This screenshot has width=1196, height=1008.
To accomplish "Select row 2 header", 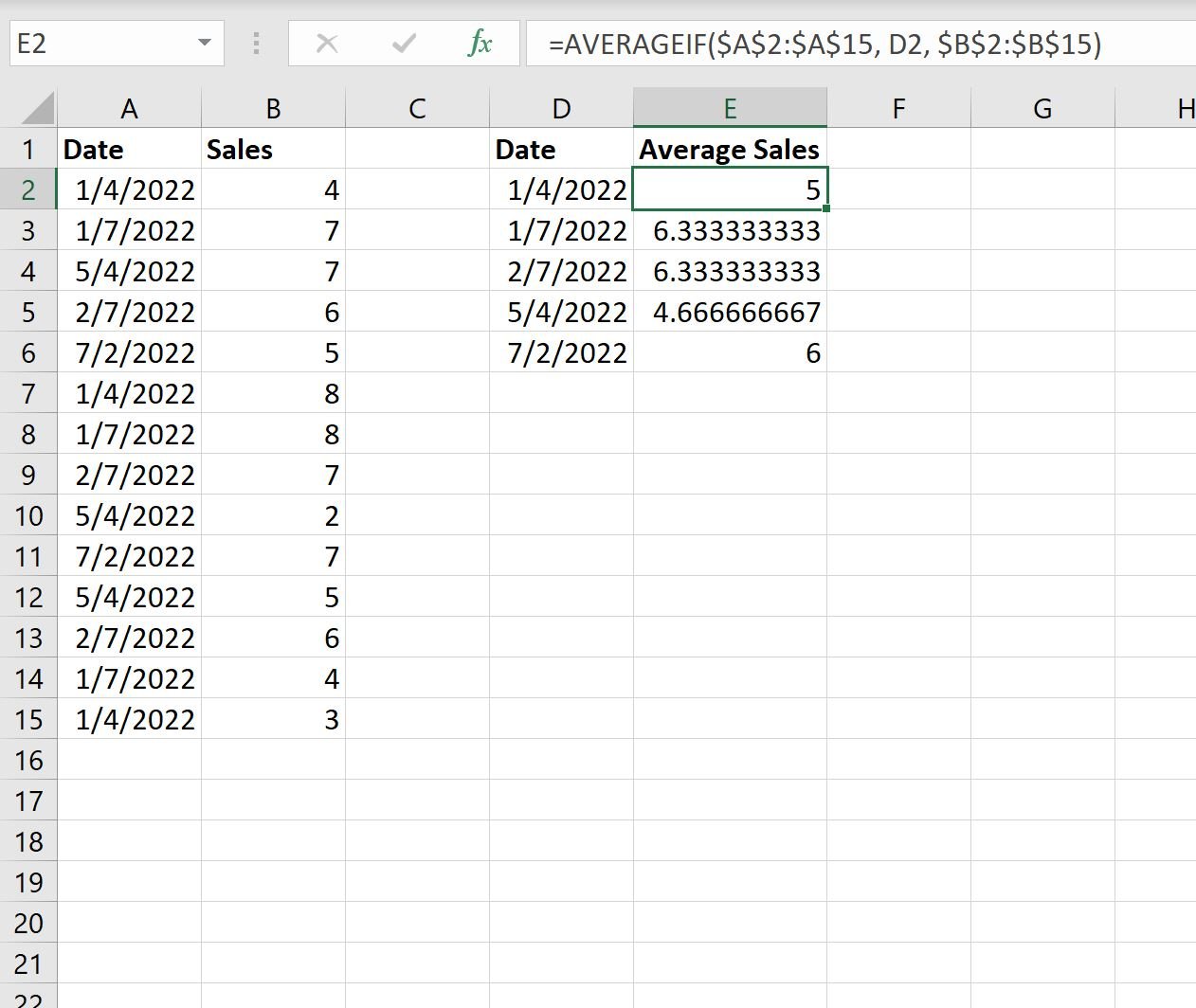I will pyautogui.click(x=28, y=189).
